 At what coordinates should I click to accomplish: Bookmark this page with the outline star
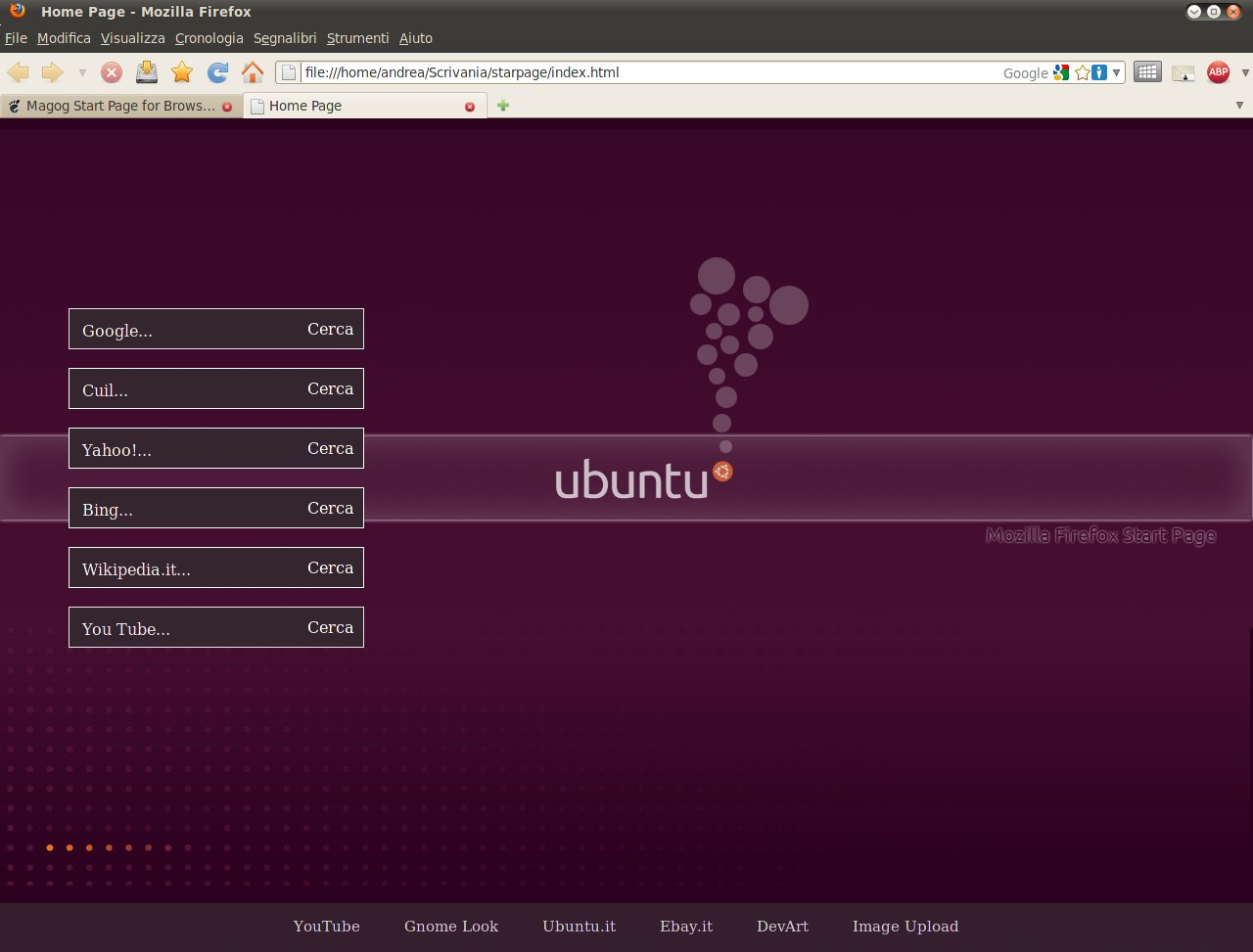1083,72
